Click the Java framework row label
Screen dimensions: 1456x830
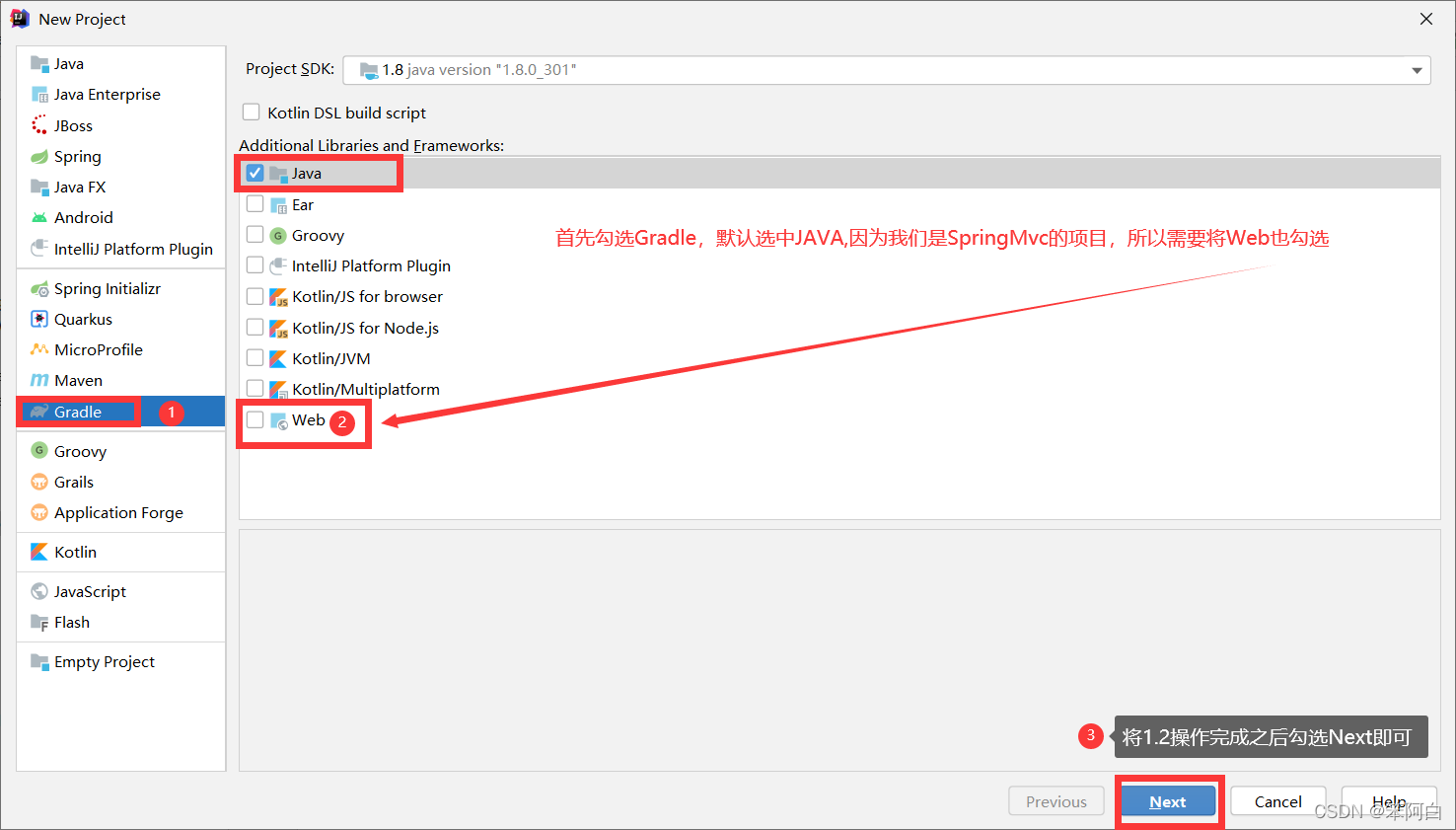pos(307,174)
